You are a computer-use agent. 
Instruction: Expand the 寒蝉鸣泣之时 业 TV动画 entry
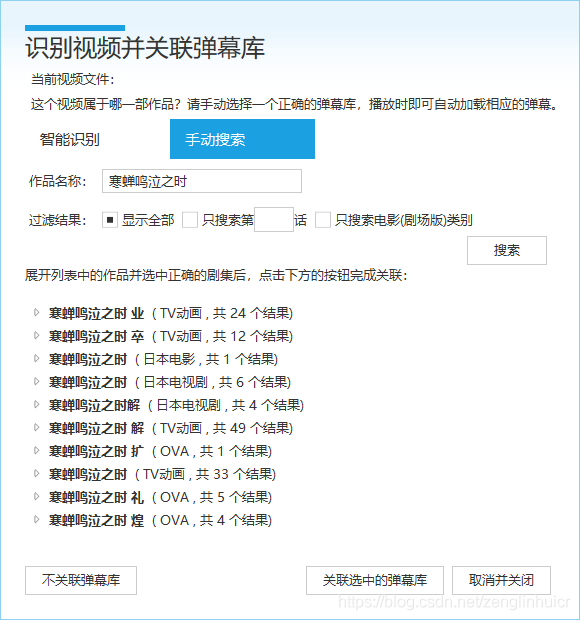(36, 313)
